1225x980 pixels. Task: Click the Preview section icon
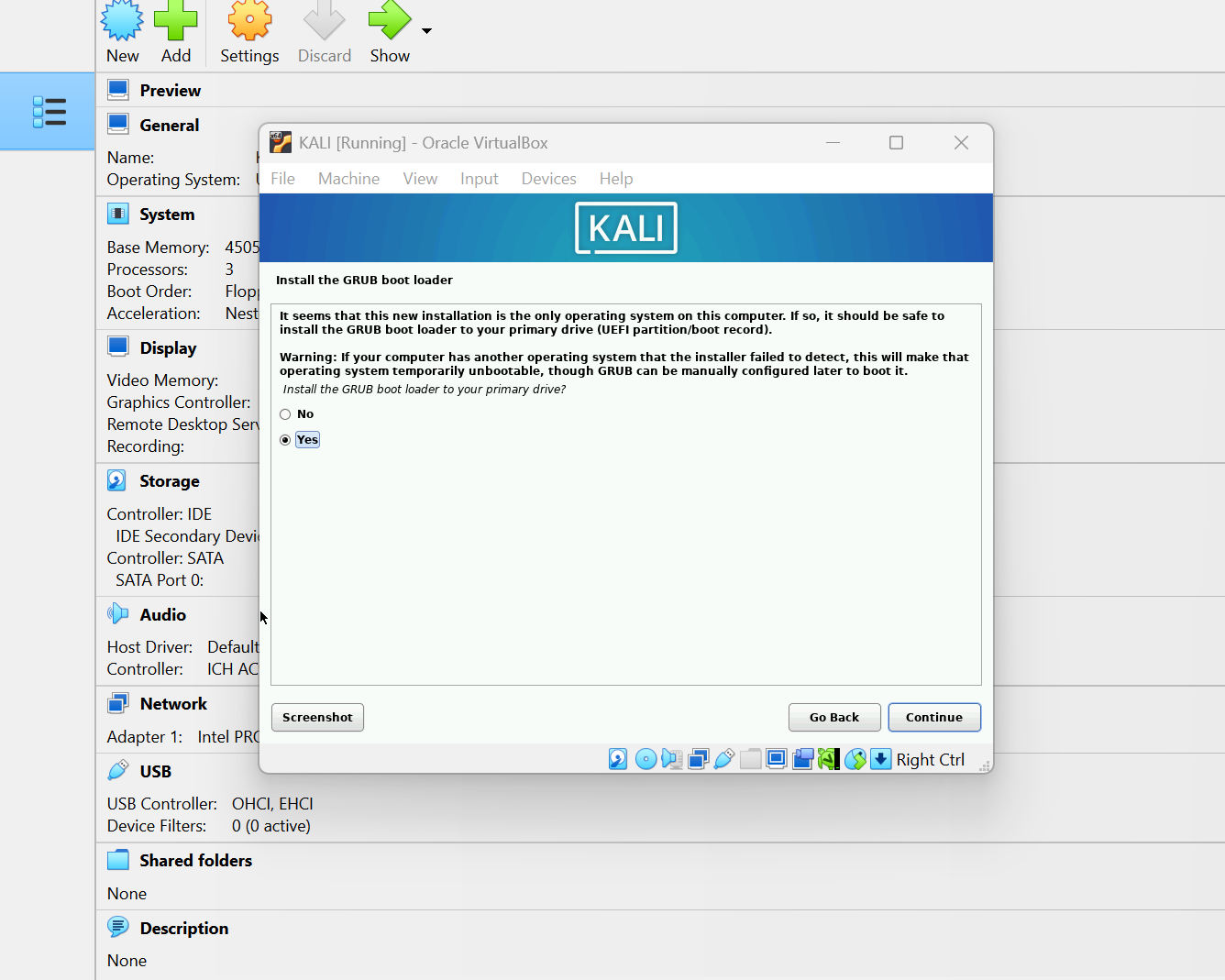pos(118,90)
